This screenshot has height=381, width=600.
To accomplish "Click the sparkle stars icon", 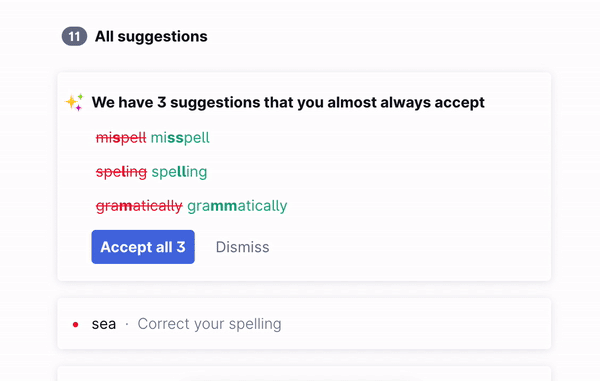I will [x=74, y=102].
